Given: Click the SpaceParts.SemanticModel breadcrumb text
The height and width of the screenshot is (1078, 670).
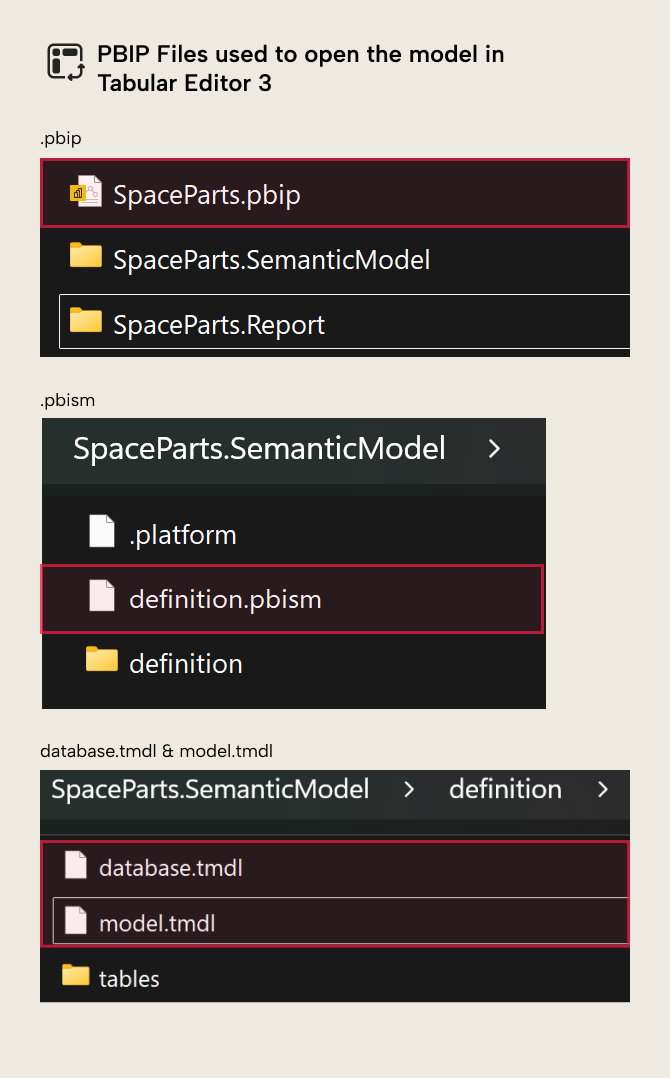Looking at the screenshot, I should [210, 789].
